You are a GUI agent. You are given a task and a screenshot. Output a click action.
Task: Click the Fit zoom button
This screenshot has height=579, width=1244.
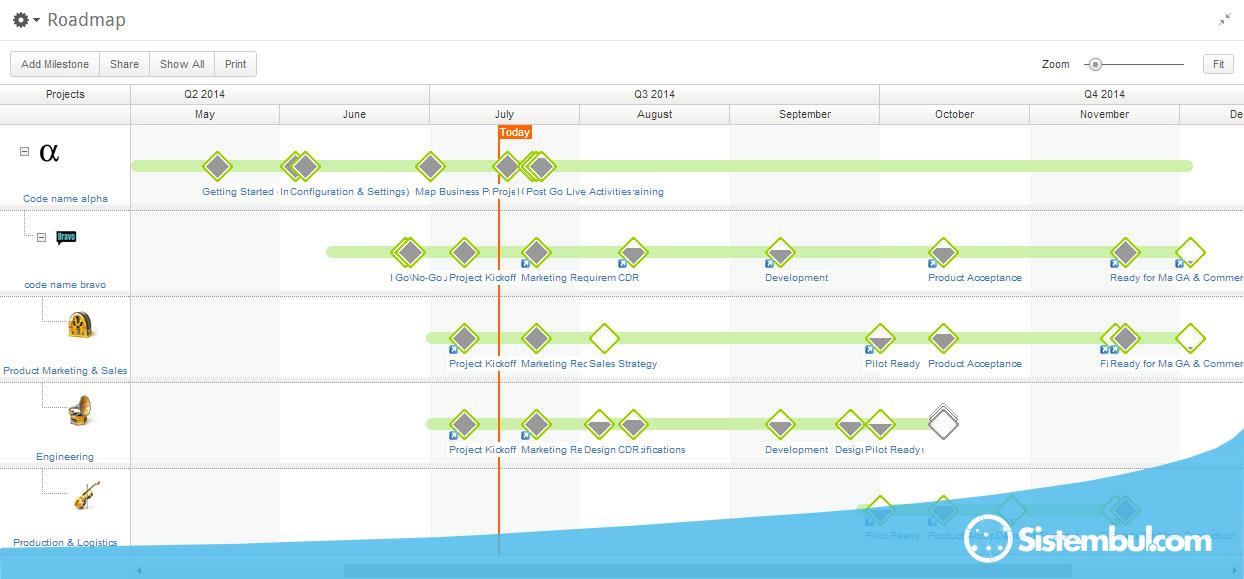coord(1218,64)
